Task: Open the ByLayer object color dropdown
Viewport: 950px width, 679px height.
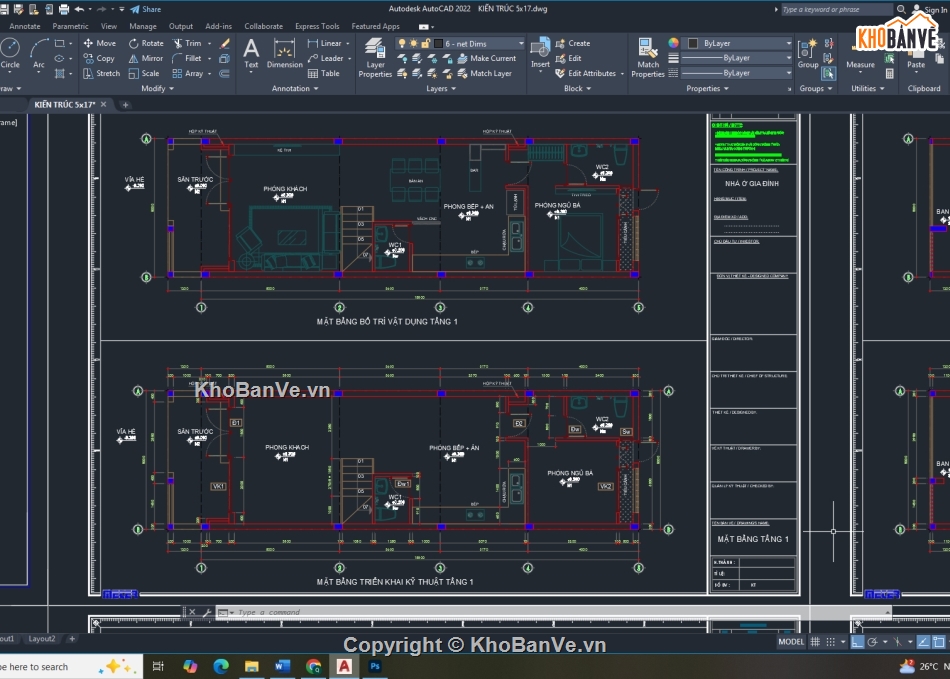Action: point(740,43)
